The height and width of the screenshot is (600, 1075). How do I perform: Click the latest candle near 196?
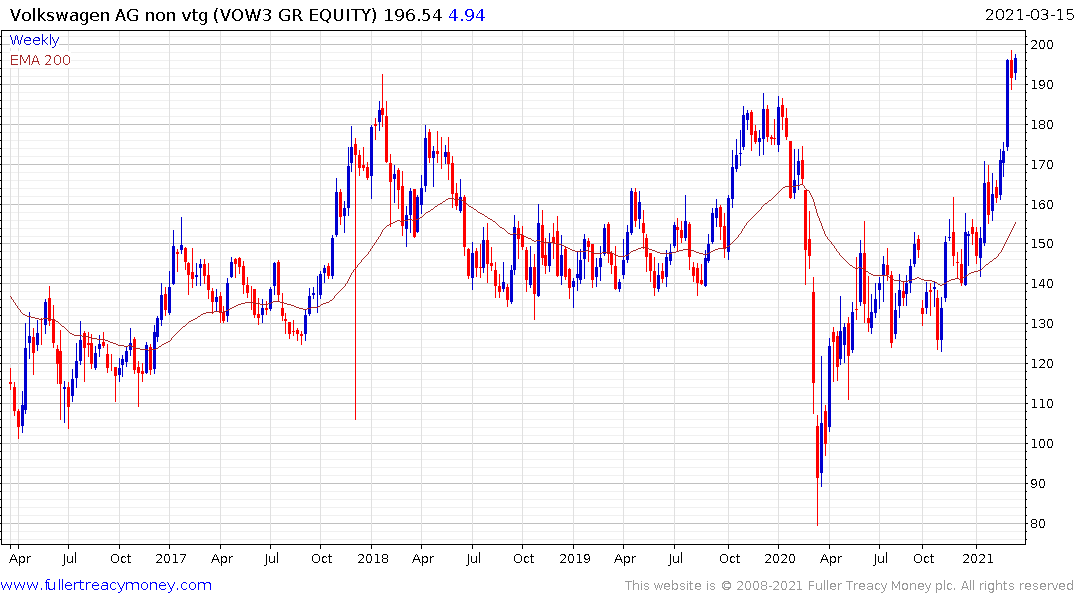(1015, 67)
